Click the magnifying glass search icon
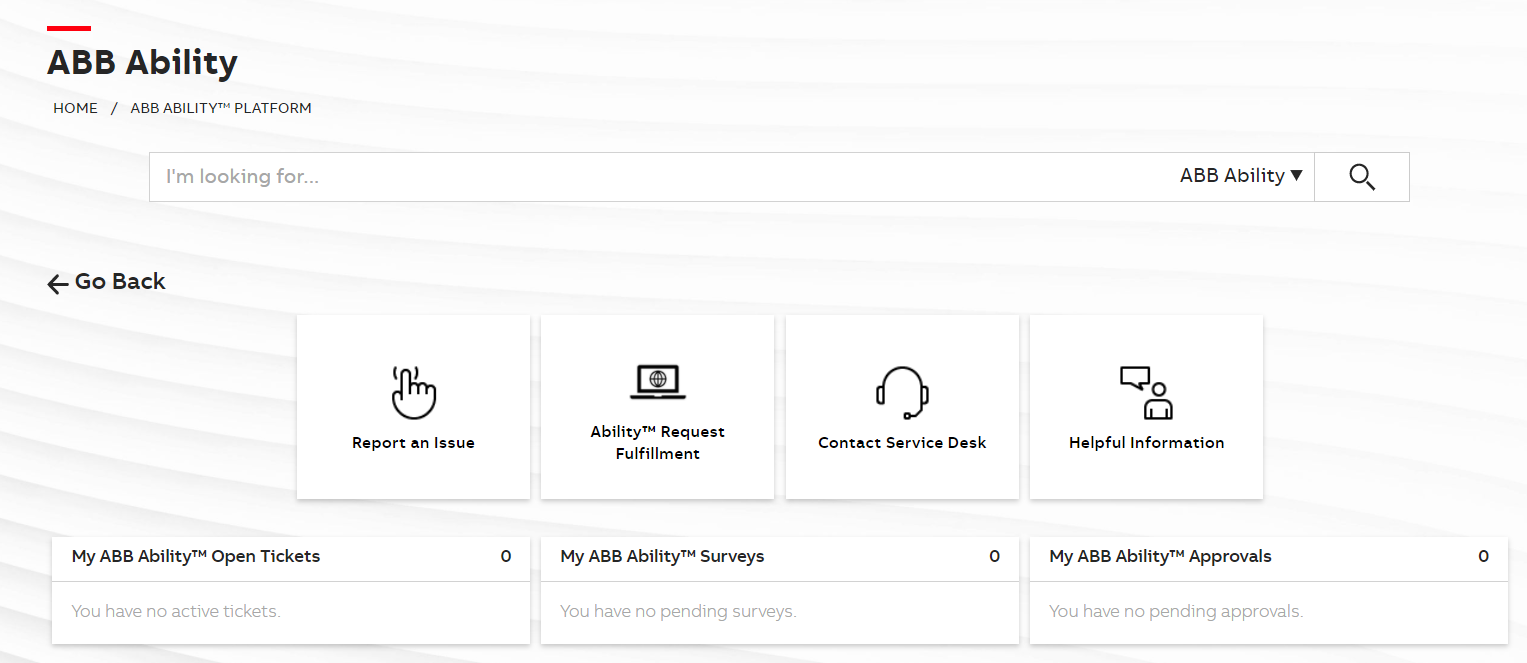 click(1361, 177)
